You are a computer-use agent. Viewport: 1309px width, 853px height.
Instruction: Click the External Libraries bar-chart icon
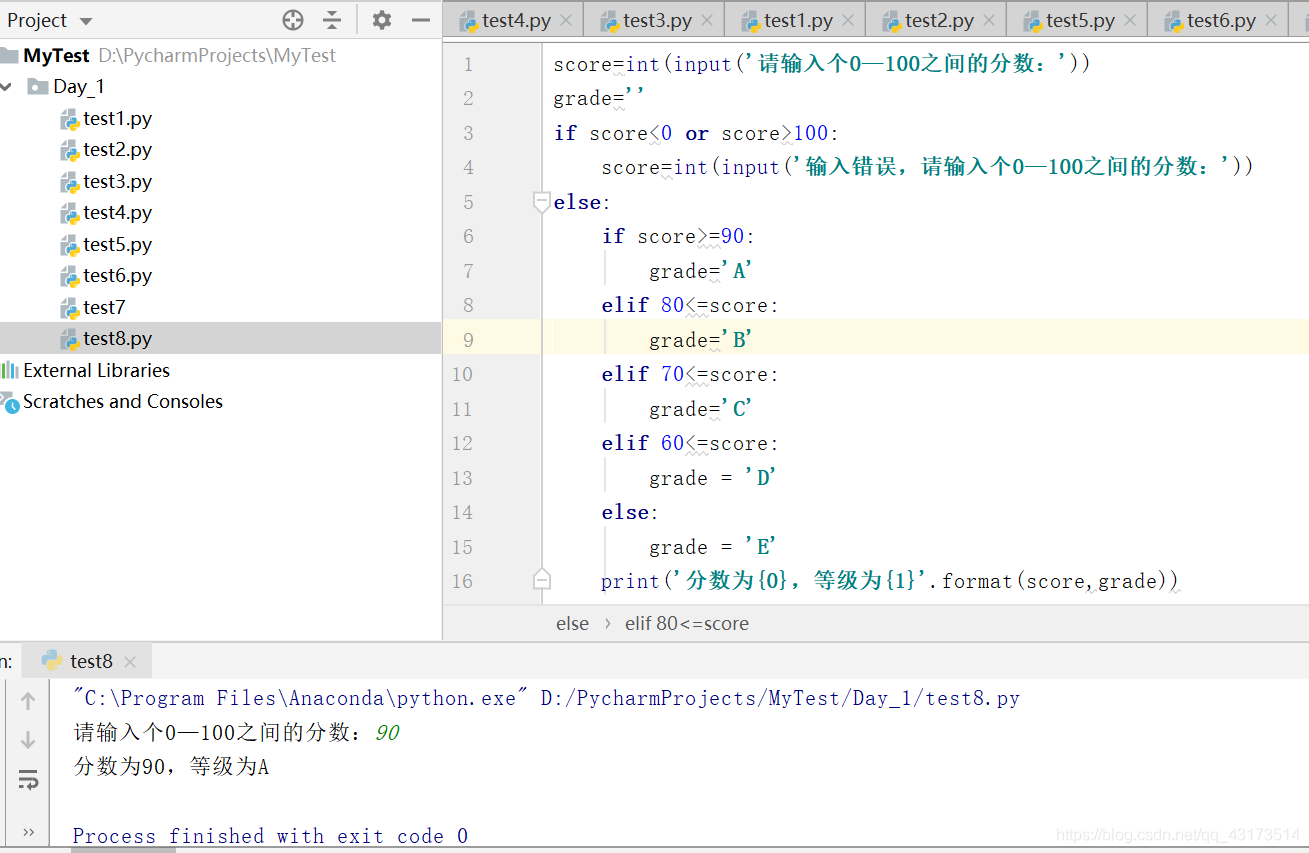click(x=10, y=370)
